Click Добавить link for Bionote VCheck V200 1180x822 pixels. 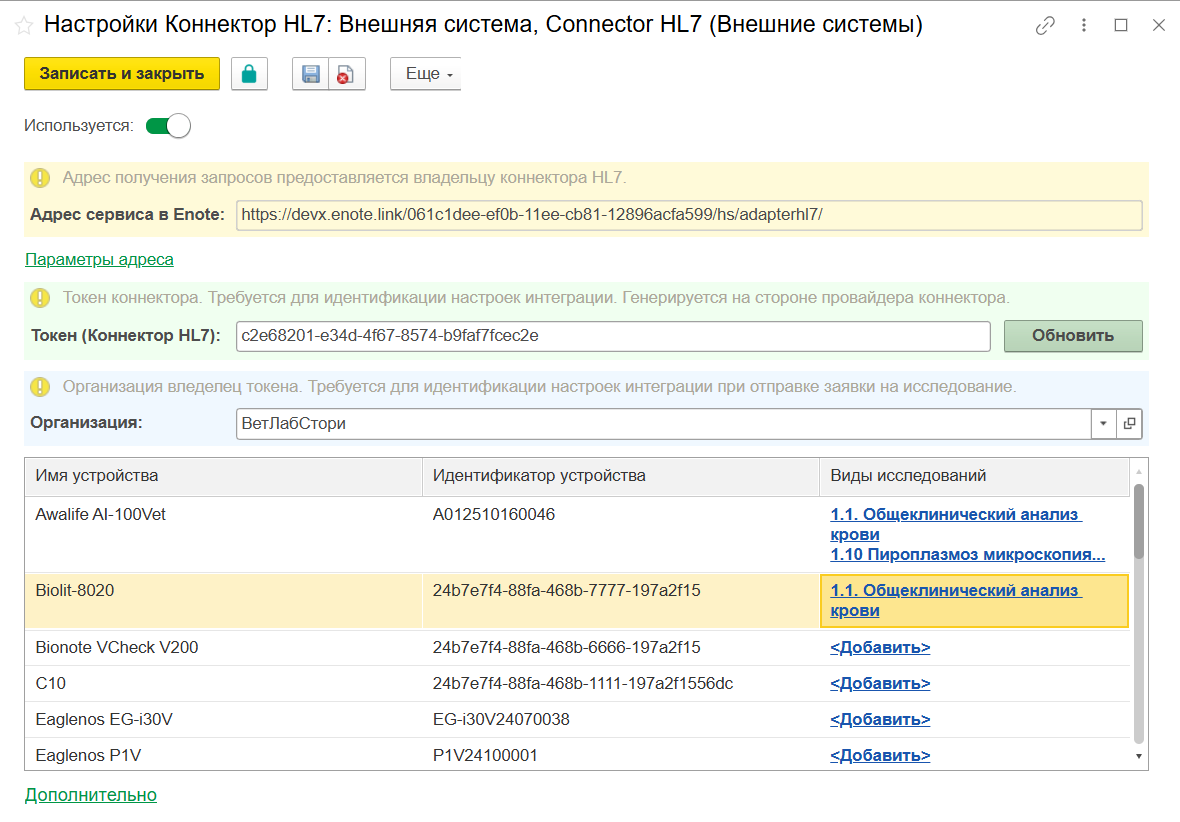pos(880,648)
